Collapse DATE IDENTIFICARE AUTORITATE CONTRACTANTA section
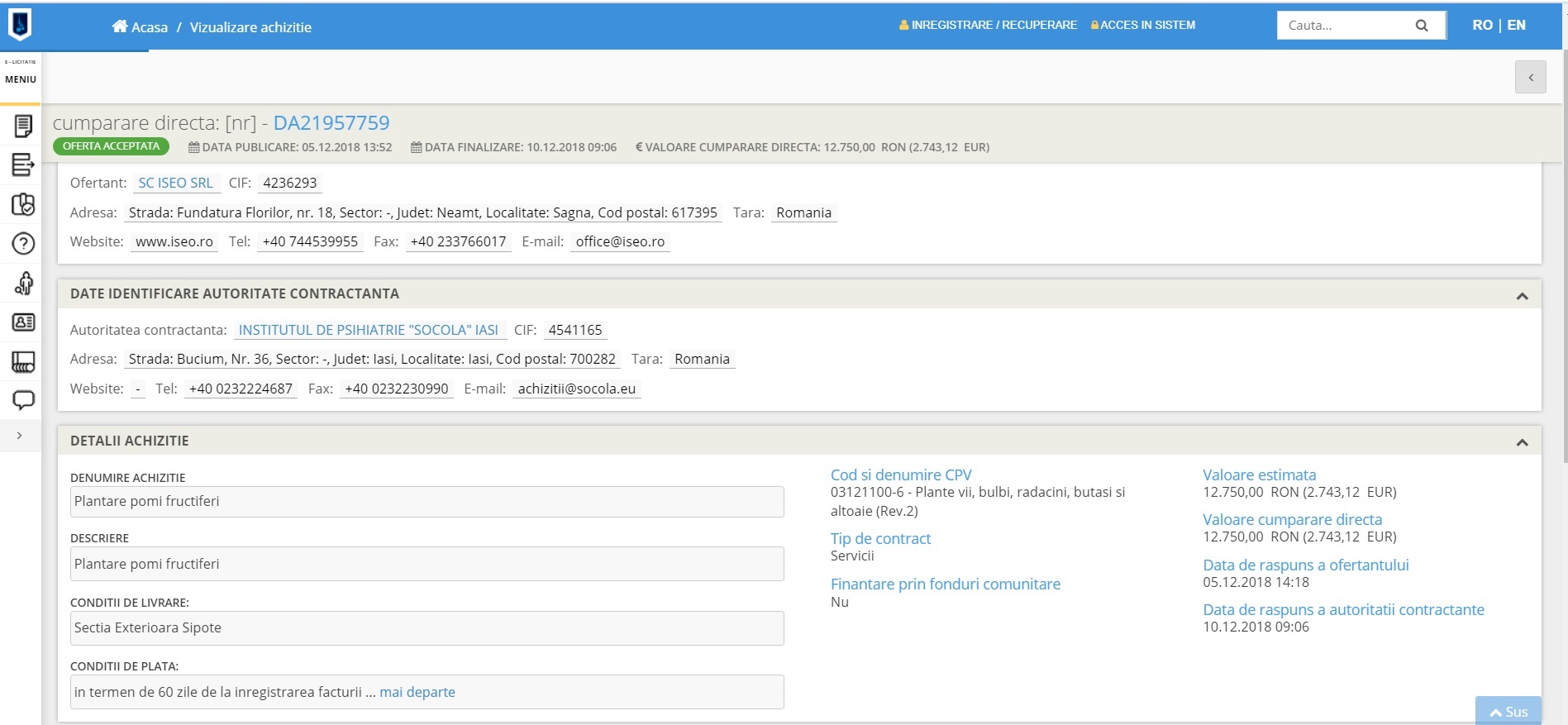The width and height of the screenshot is (1568, 725). [1522, 296]
